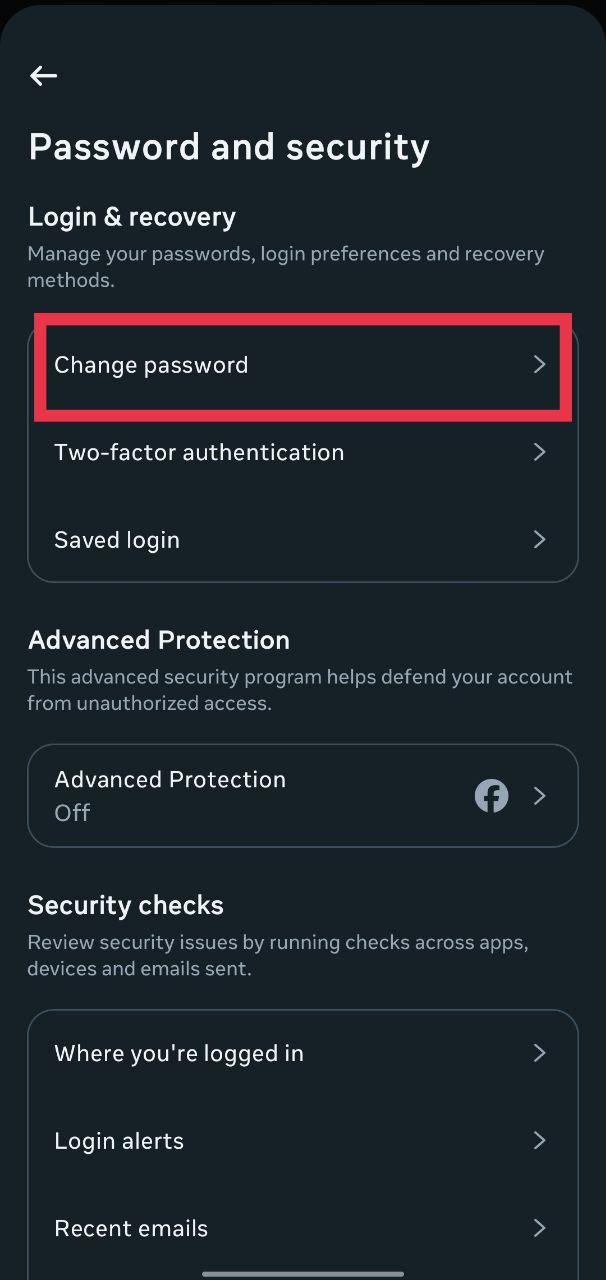Screen dimensions: 606x1280
Task: Click the Saved login chevron icon
Action: point(539,540)
